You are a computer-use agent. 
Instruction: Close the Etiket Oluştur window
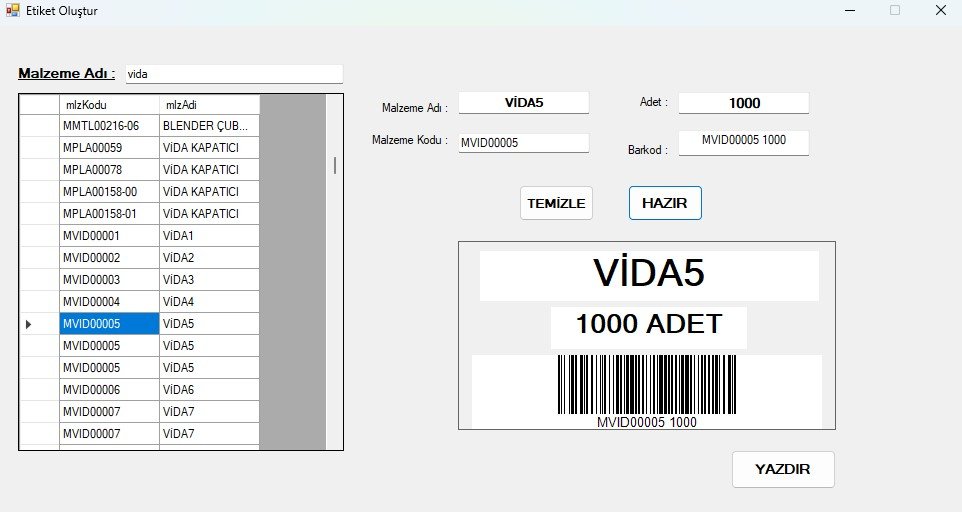pyautogui.click(x=941, y=10)
